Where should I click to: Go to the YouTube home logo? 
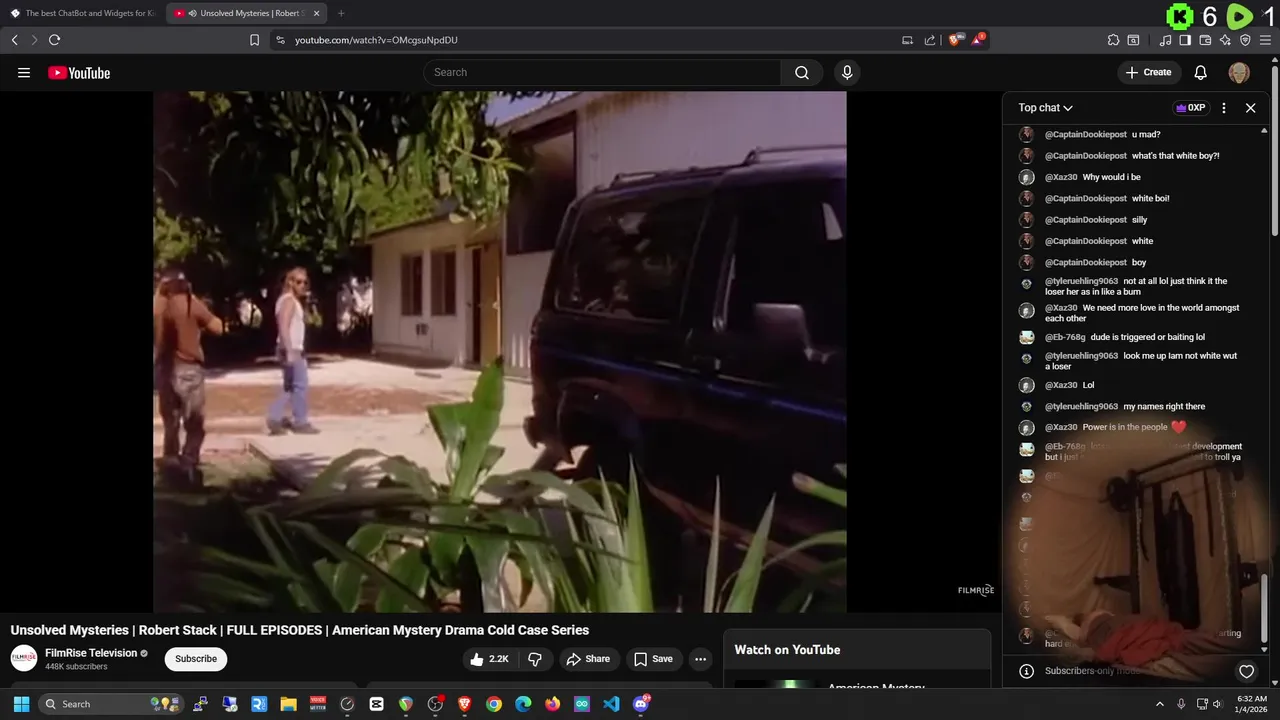pyautogui.click(x=79, y=73)
